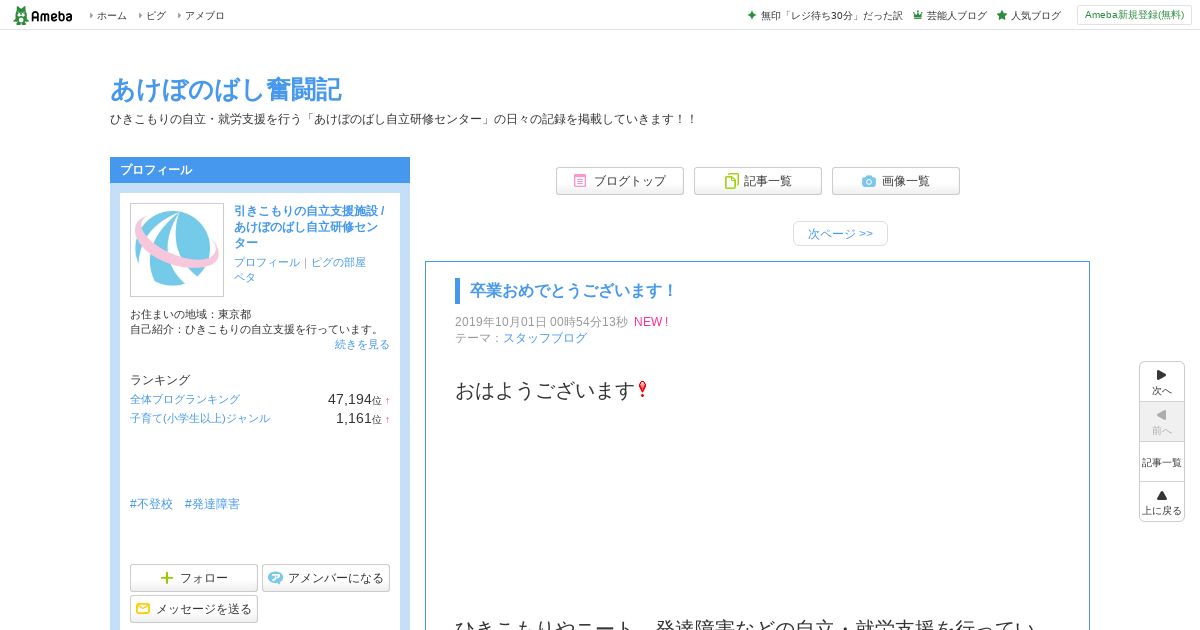Open the ピグ menu link
This screenshot has width=1200, height=630.
[156, 15]
